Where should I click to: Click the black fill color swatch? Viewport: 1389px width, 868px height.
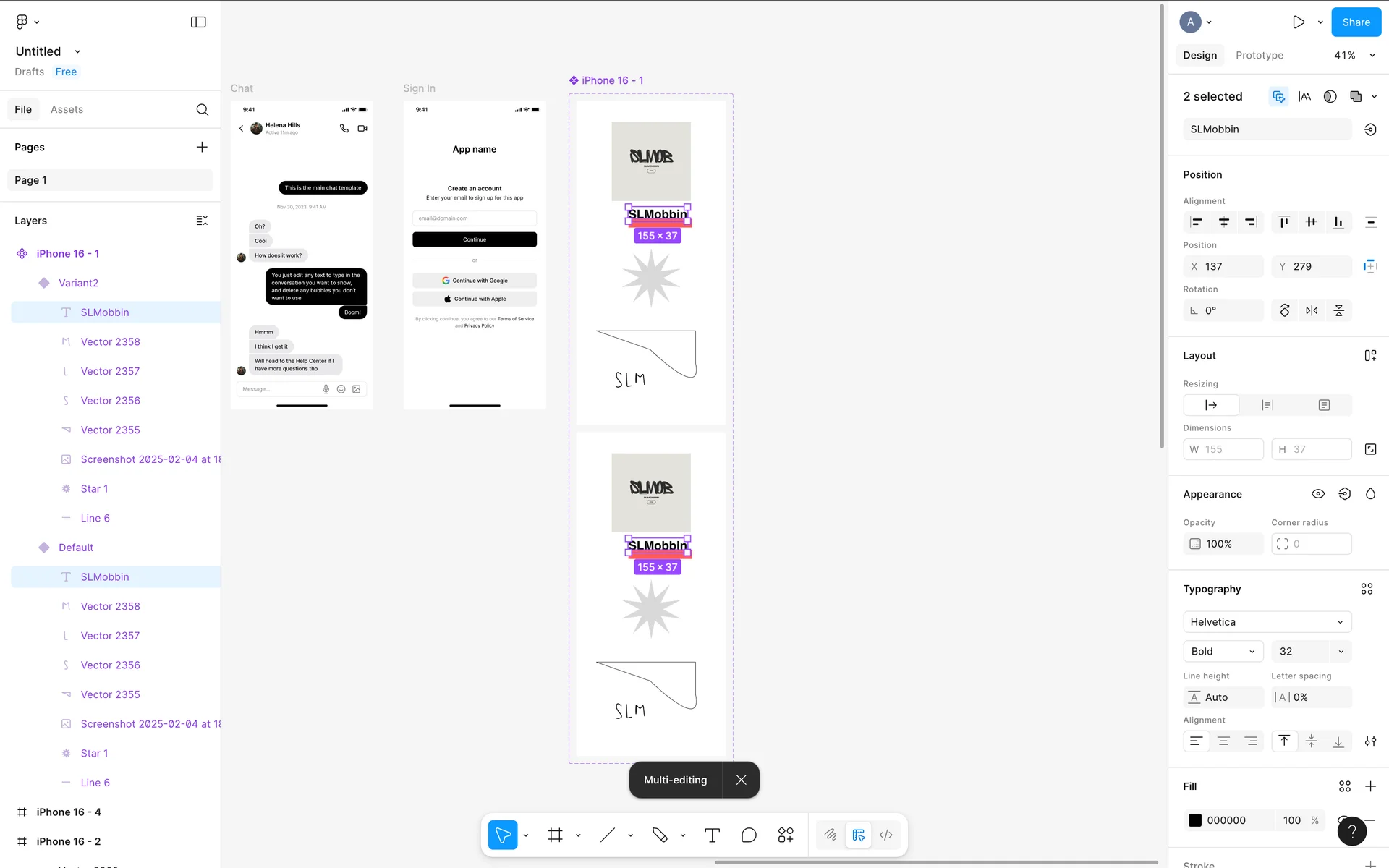(1195, 820)
